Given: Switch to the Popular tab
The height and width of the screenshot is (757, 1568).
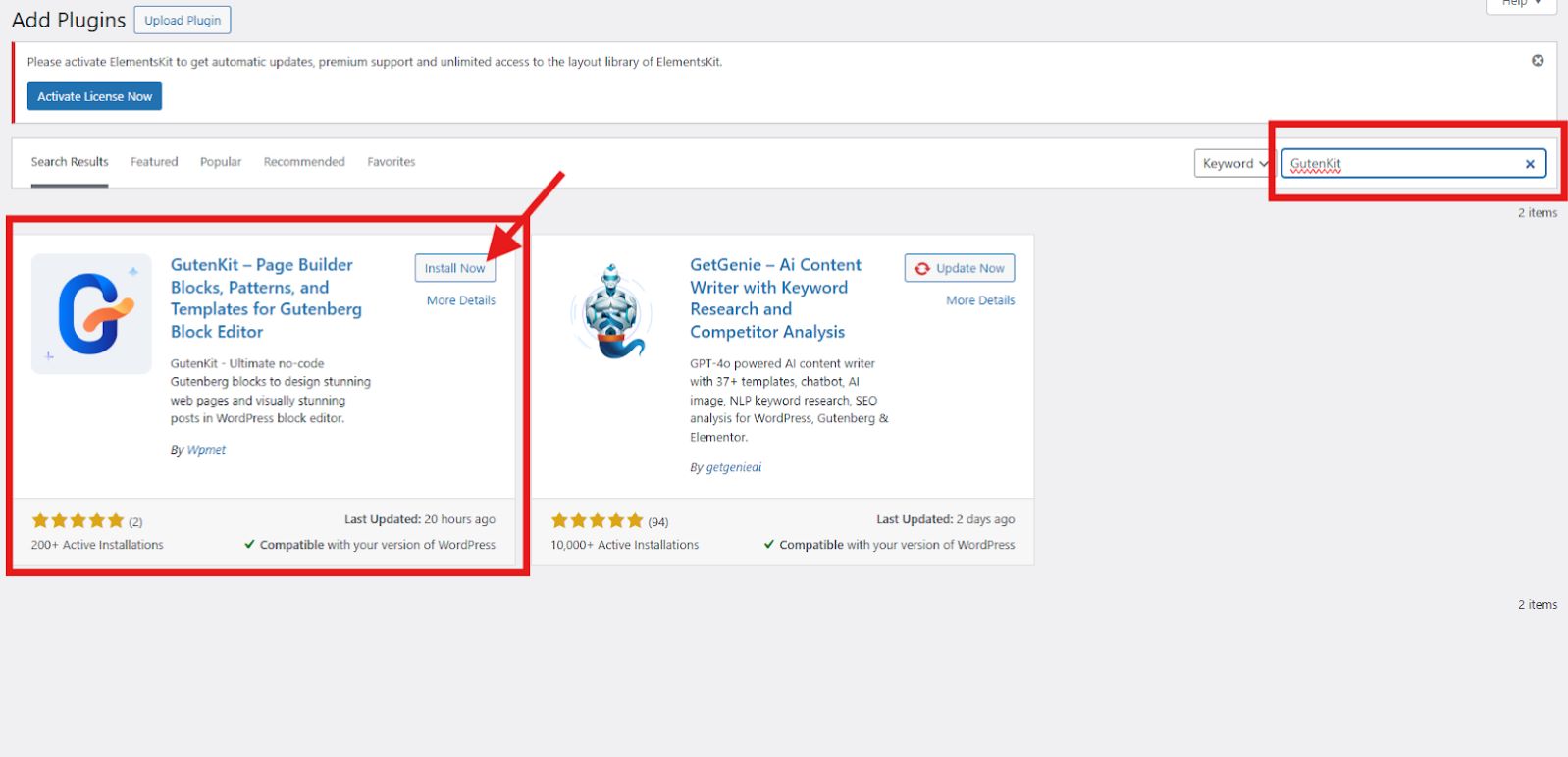Looking at the screenshot, I should [x=221, y=162].
